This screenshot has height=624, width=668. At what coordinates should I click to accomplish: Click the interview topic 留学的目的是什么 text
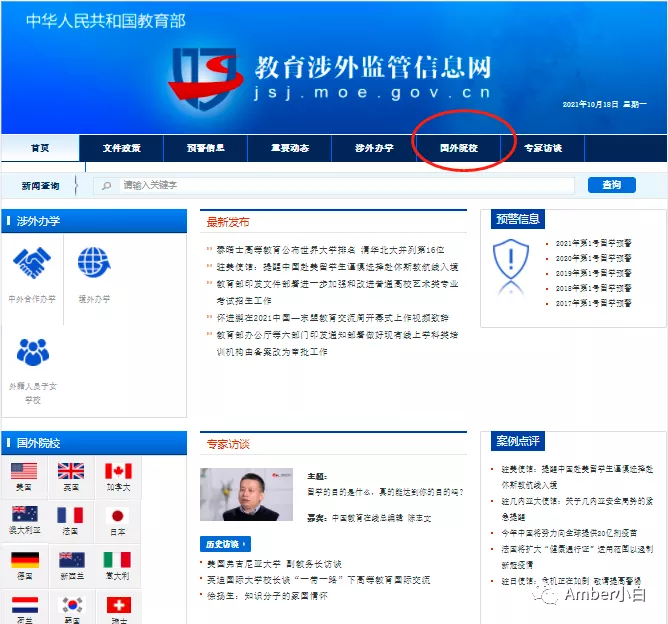click(x=385, y=492)
